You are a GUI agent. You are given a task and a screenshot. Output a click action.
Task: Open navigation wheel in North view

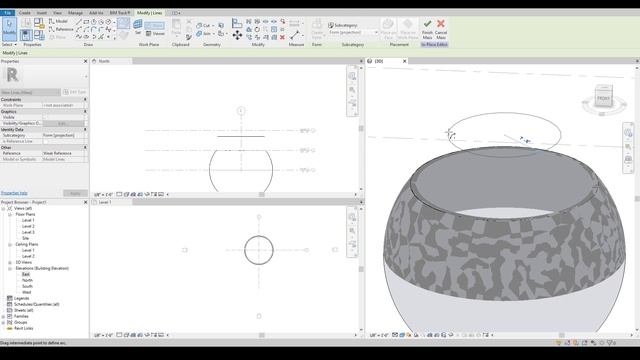click(x=352, y=76)
